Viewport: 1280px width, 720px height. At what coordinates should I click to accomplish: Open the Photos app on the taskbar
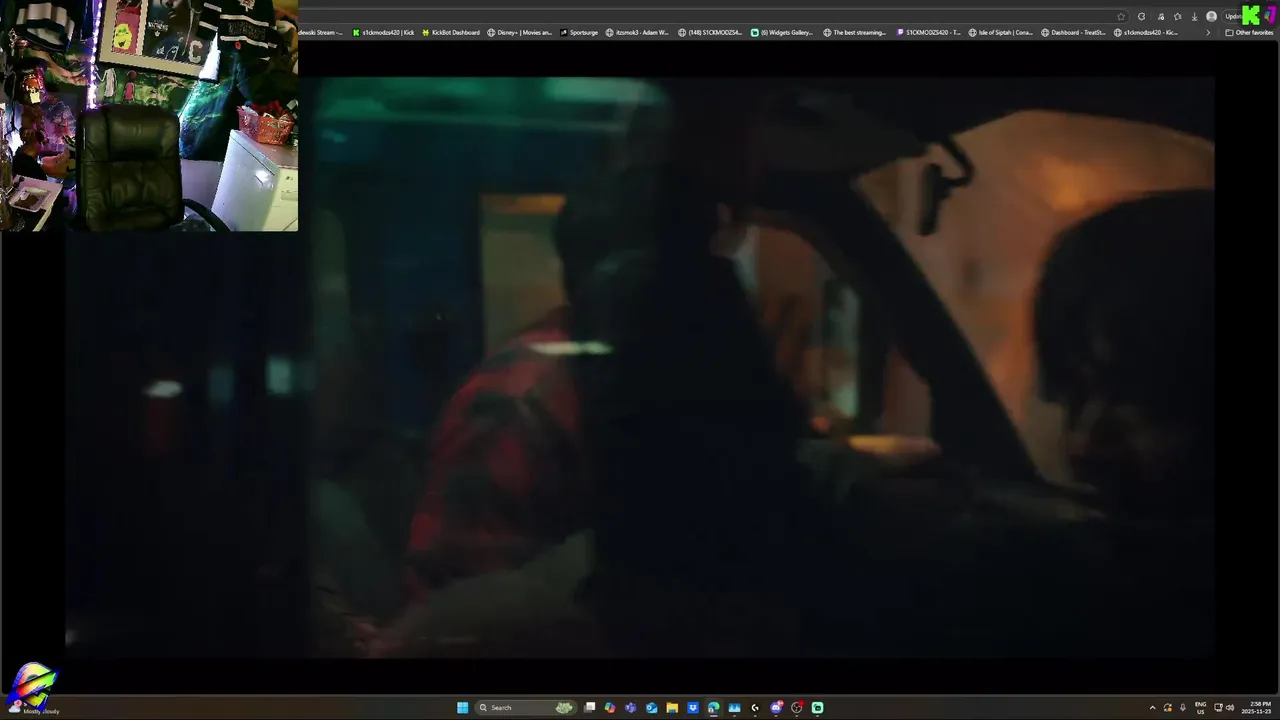734,708
